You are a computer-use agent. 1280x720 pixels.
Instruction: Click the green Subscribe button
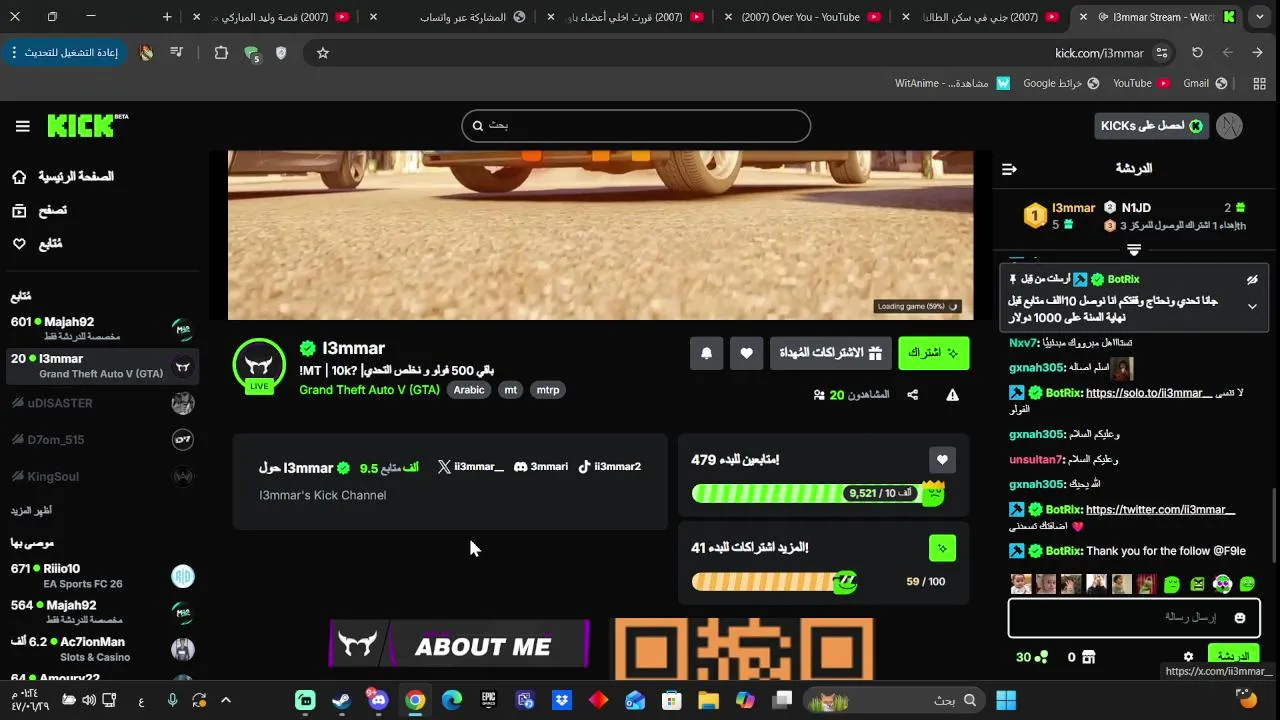point(933,353)
